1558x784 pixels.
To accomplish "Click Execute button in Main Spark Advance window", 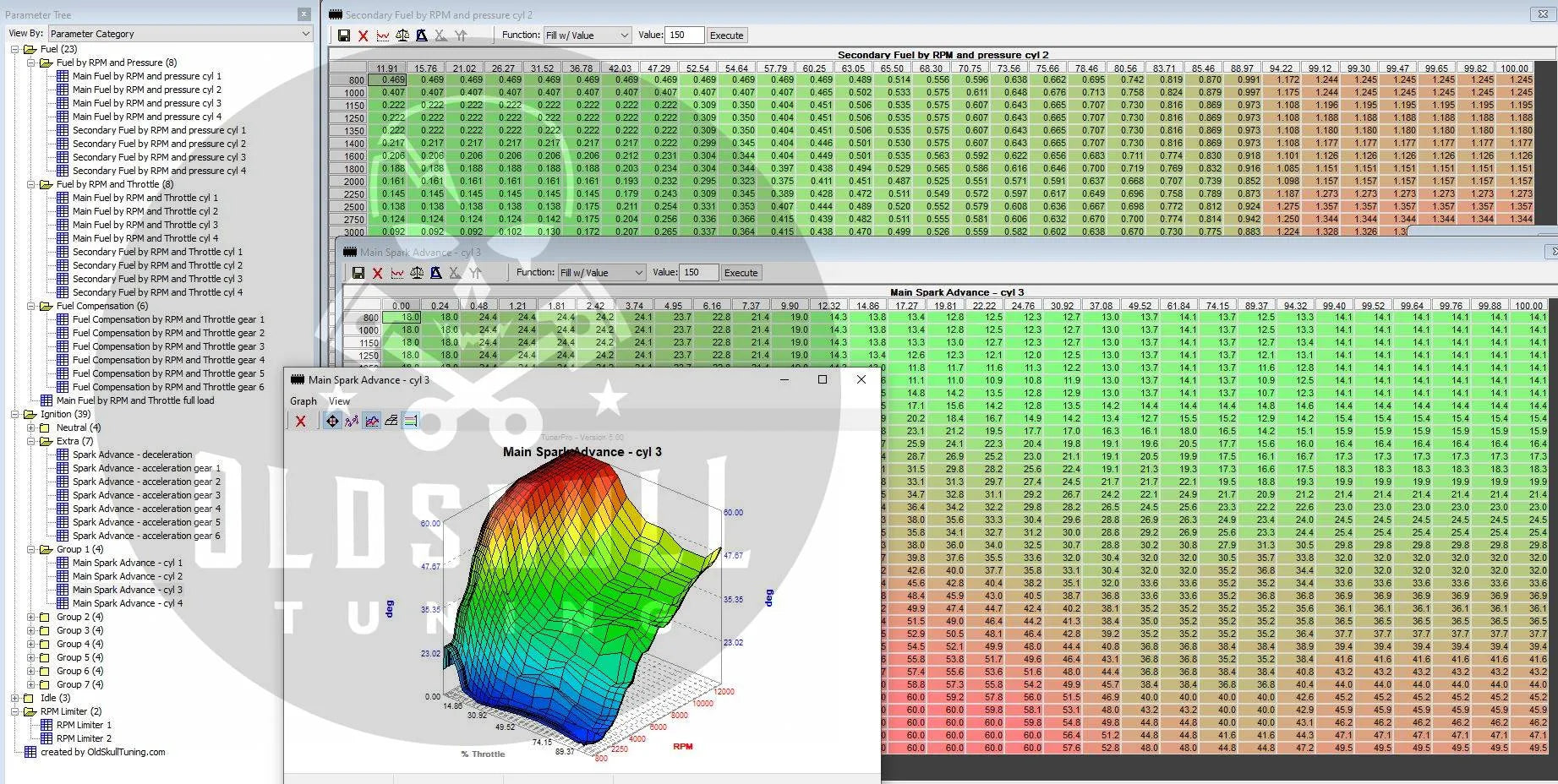I will [741, 273].
